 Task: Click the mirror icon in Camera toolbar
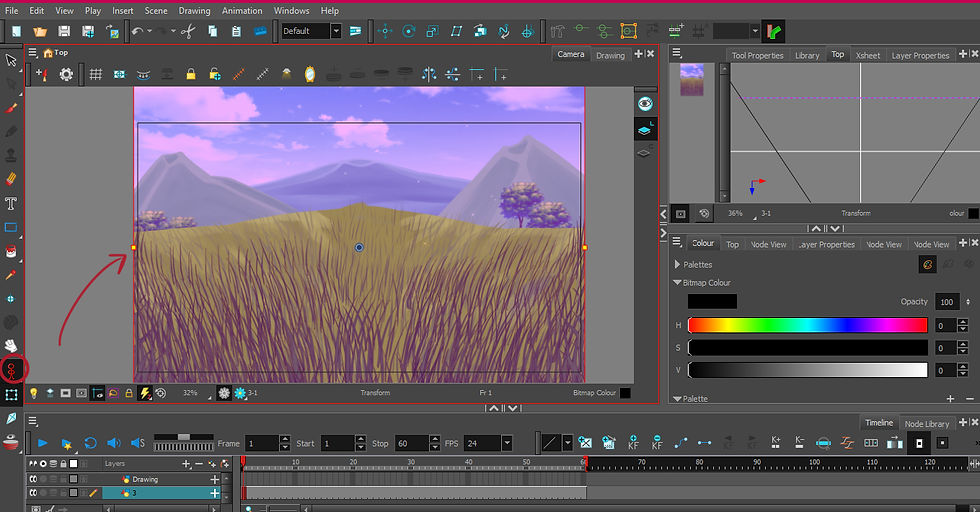point(309,74)
